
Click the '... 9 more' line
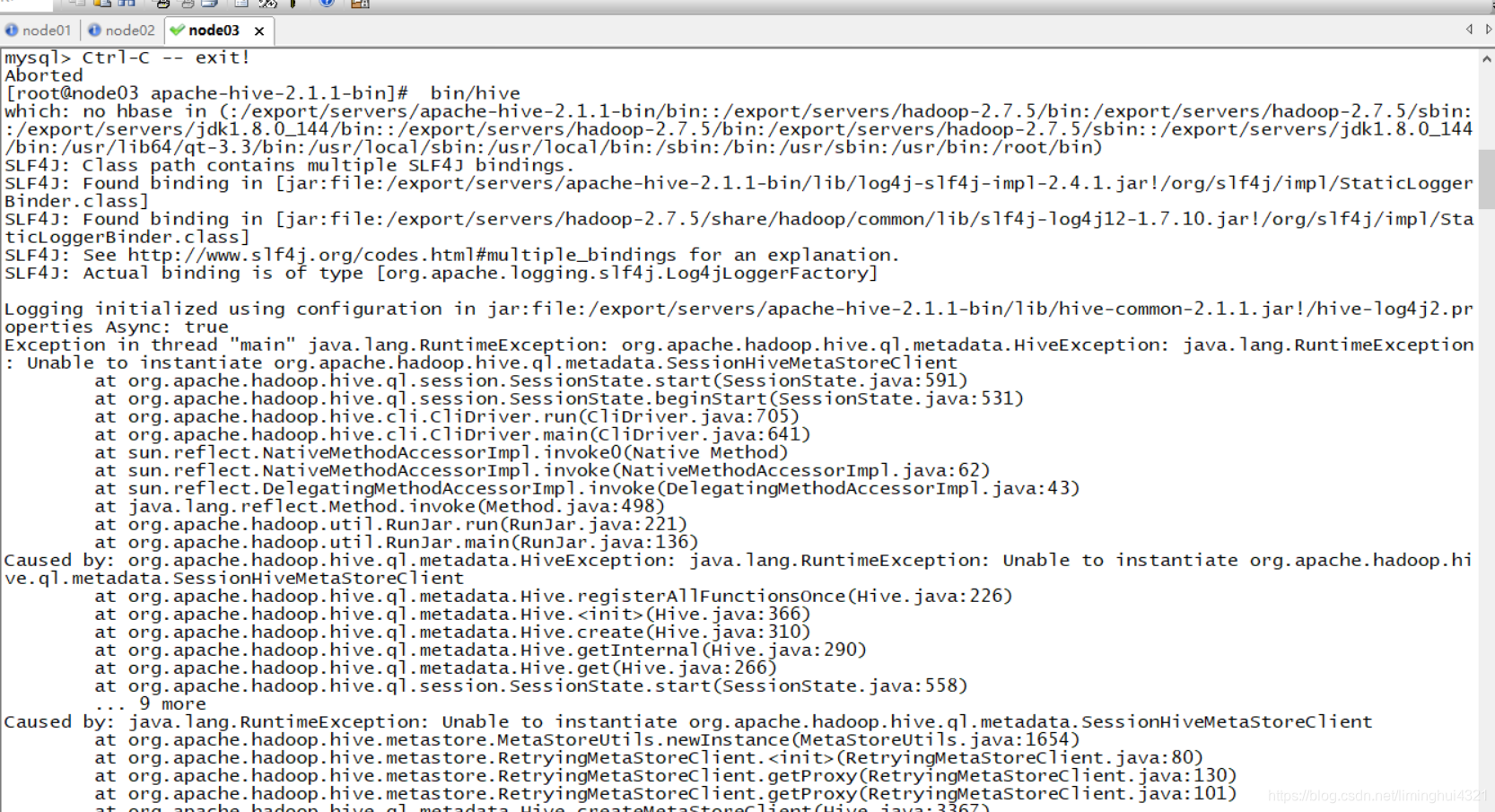(150, 703)
